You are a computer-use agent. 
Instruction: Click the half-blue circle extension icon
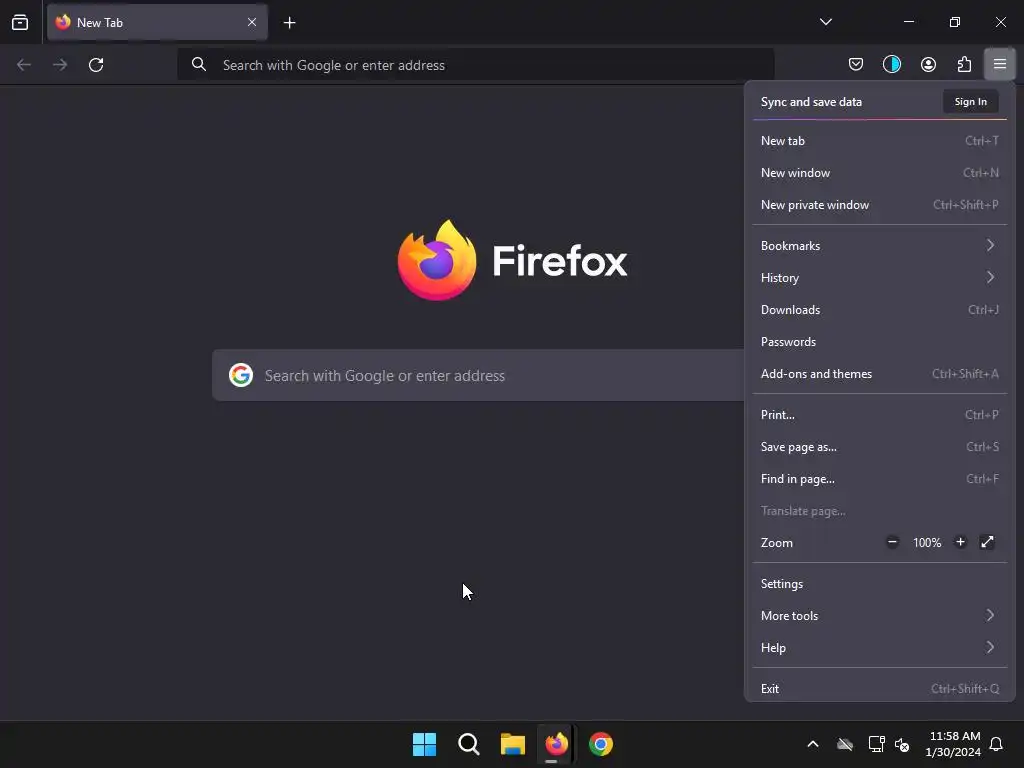tap(891, 64)
